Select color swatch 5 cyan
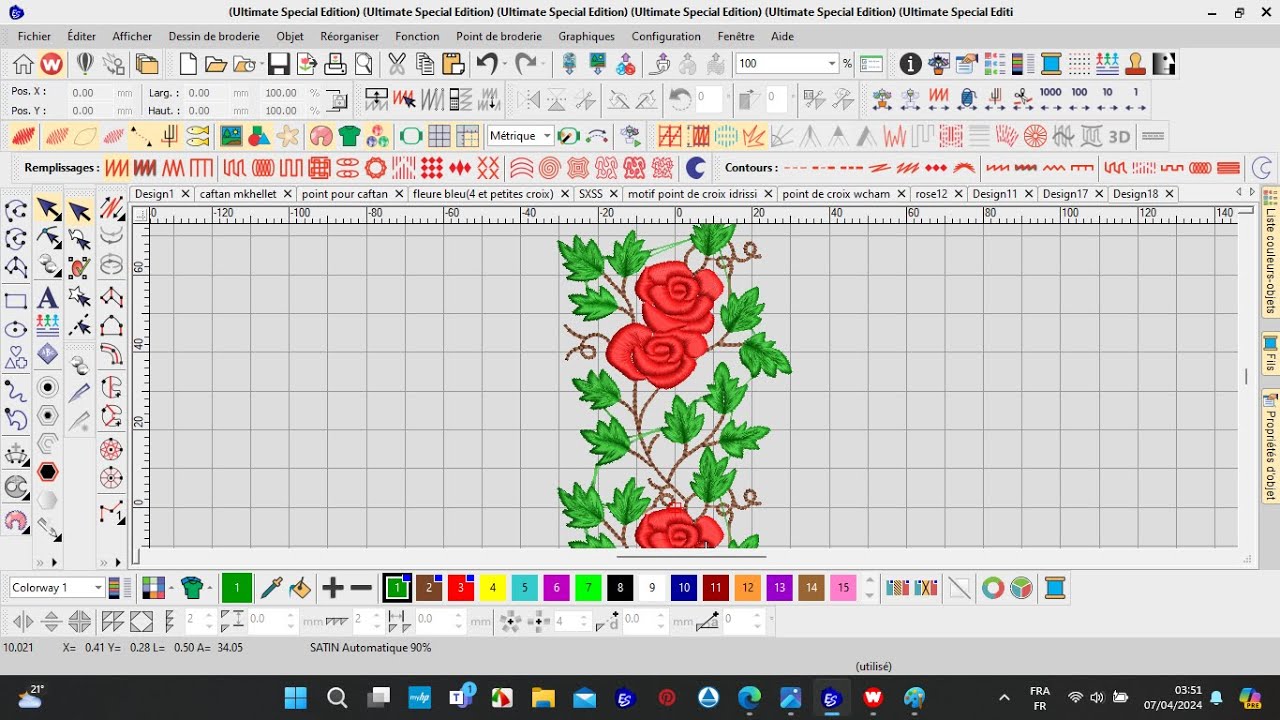Viewport: 1280px width, 720px height. 524,588
